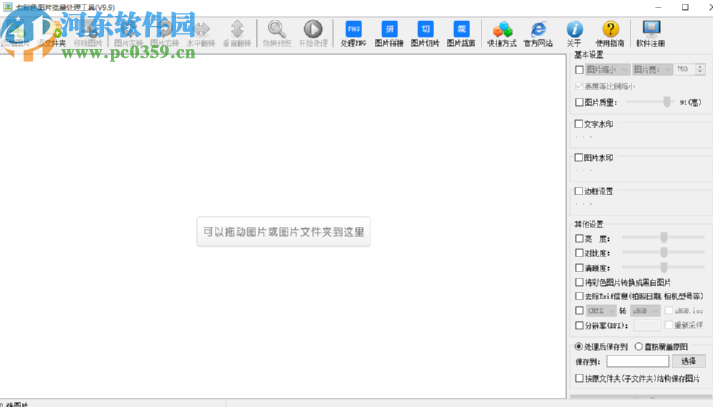Click the DPI value input field
713x407 pixels.
[647, 325]
